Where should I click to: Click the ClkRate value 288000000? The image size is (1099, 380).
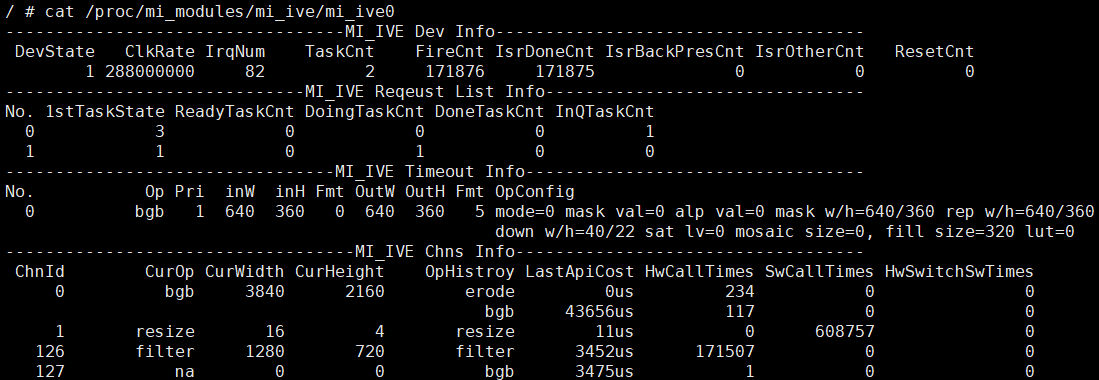(x=150, y=72)
